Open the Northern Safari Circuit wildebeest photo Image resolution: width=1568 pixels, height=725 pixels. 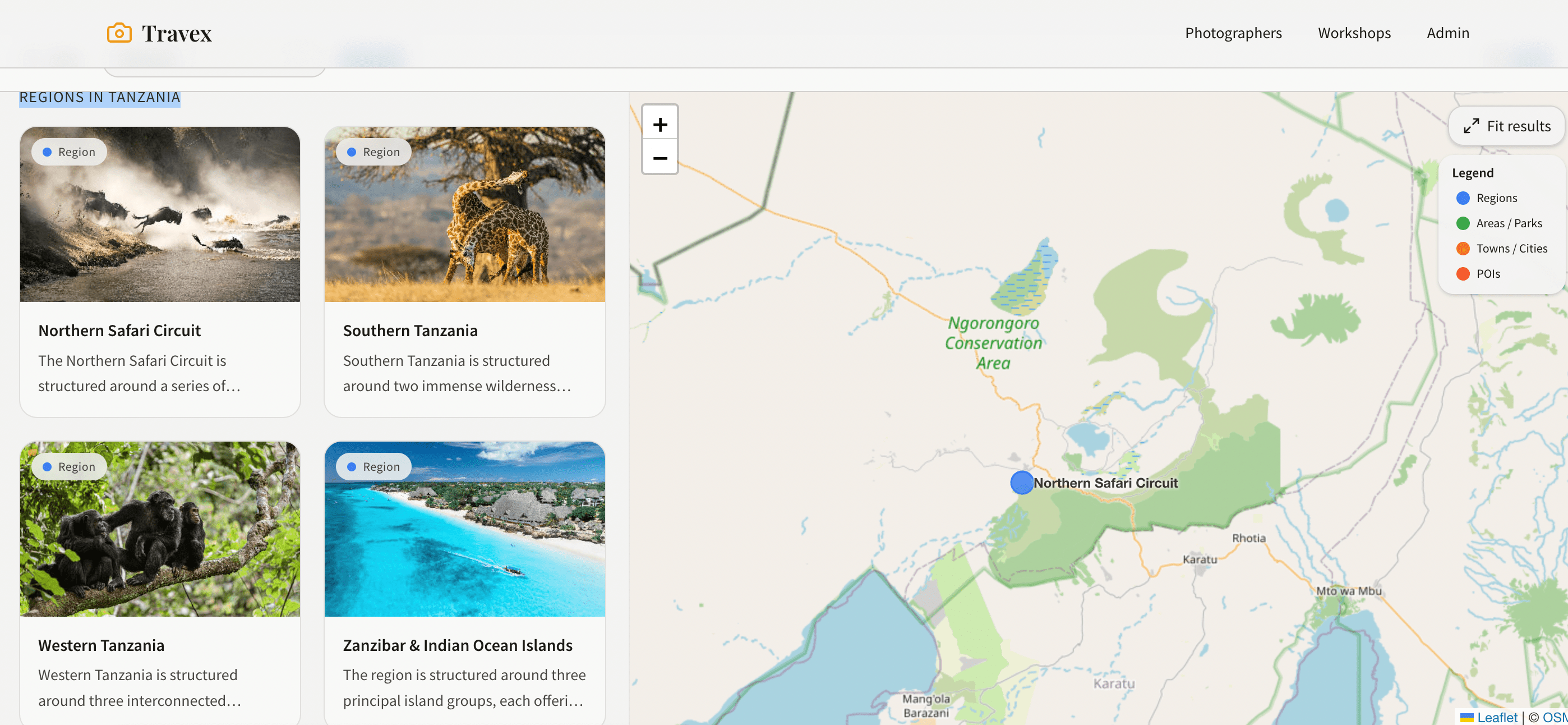click(160, 214)
